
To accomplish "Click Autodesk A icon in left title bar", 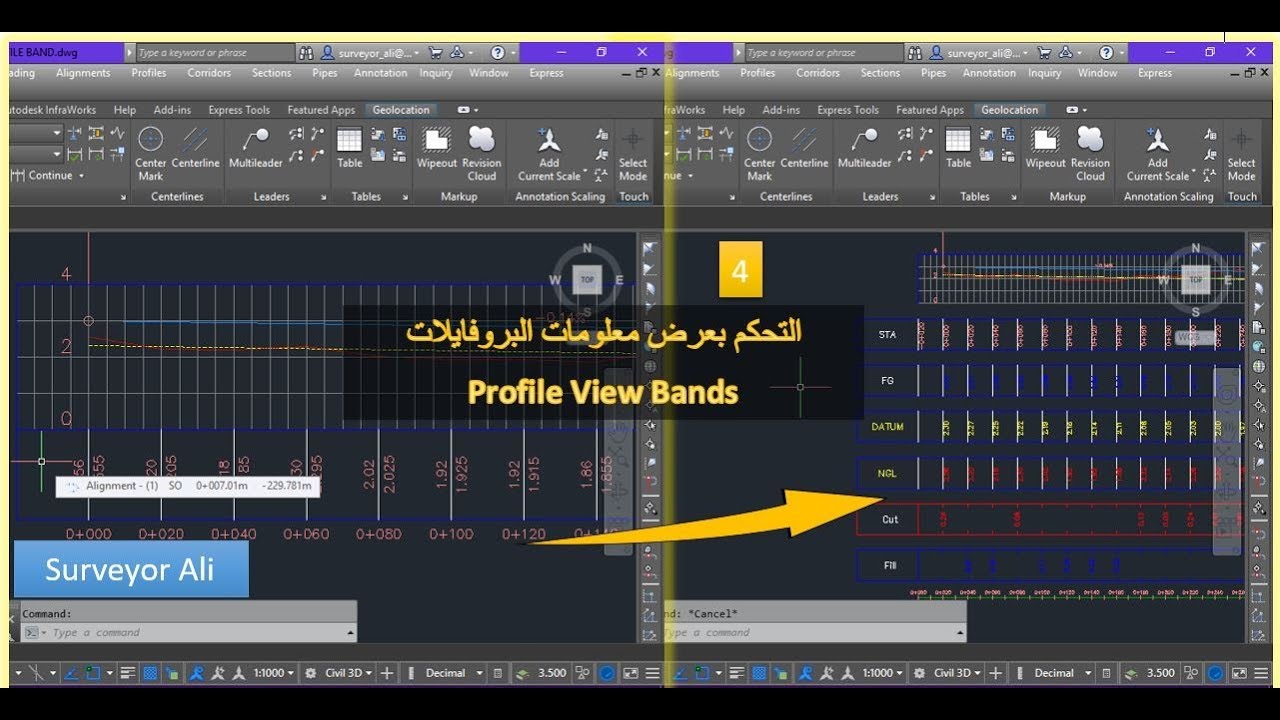I will coord(457,52).
